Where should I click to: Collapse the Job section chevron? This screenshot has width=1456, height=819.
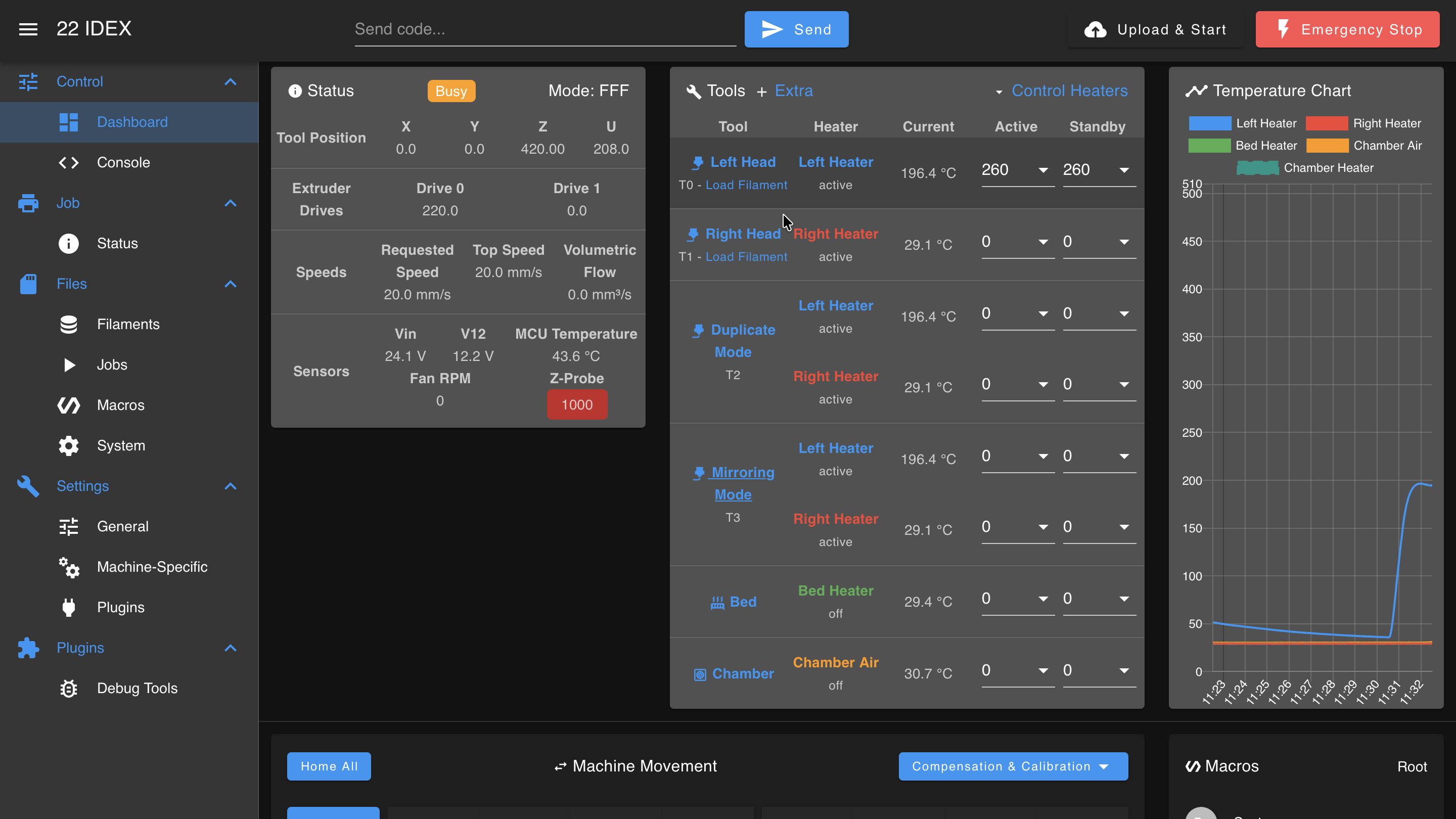[230, 203]
